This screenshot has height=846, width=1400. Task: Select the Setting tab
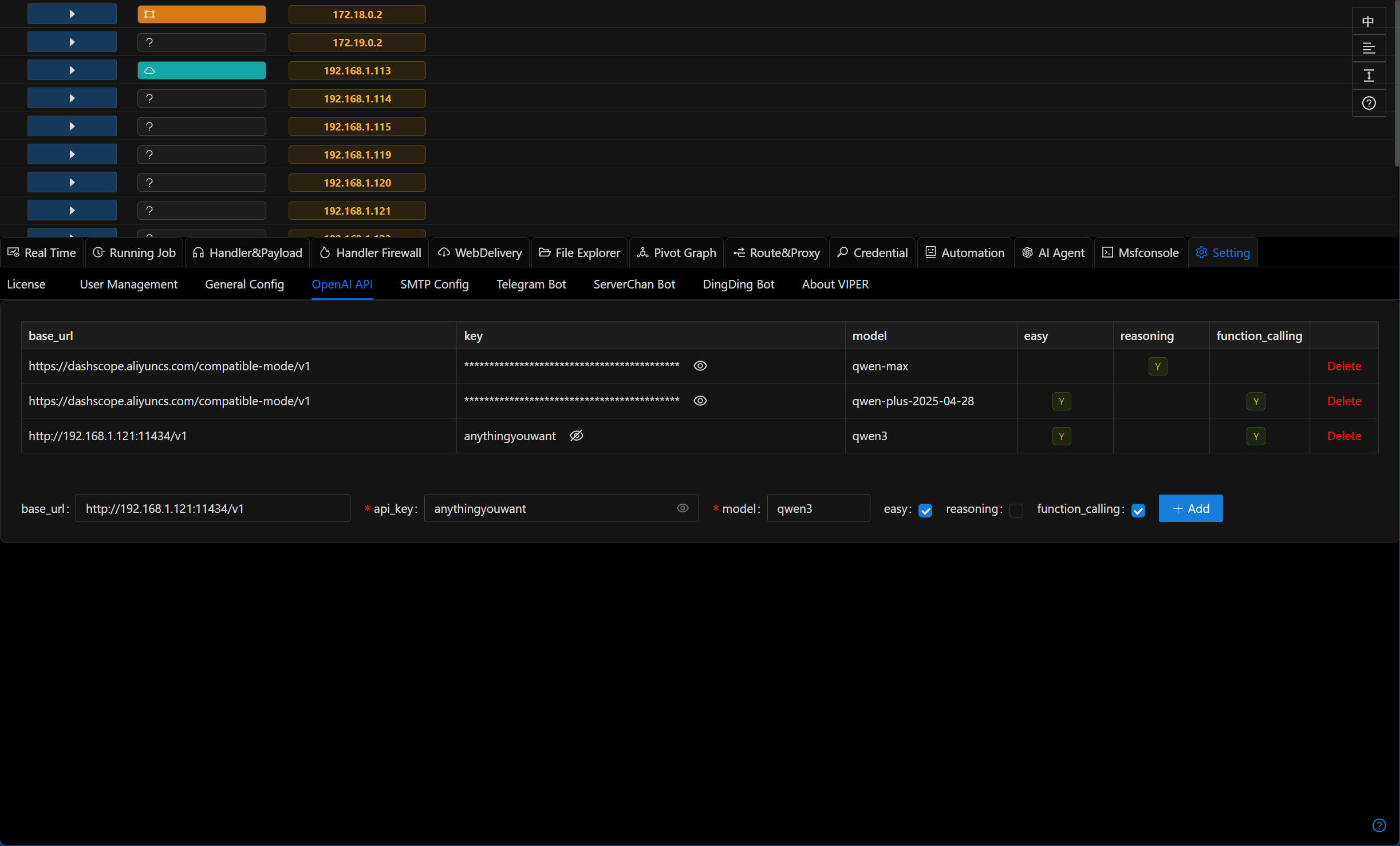(x=1223, y=252)
